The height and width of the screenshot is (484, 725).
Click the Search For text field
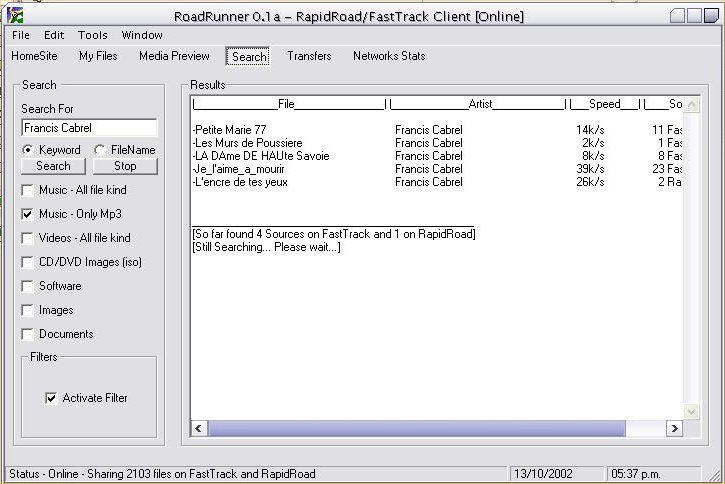coord(89,128)
